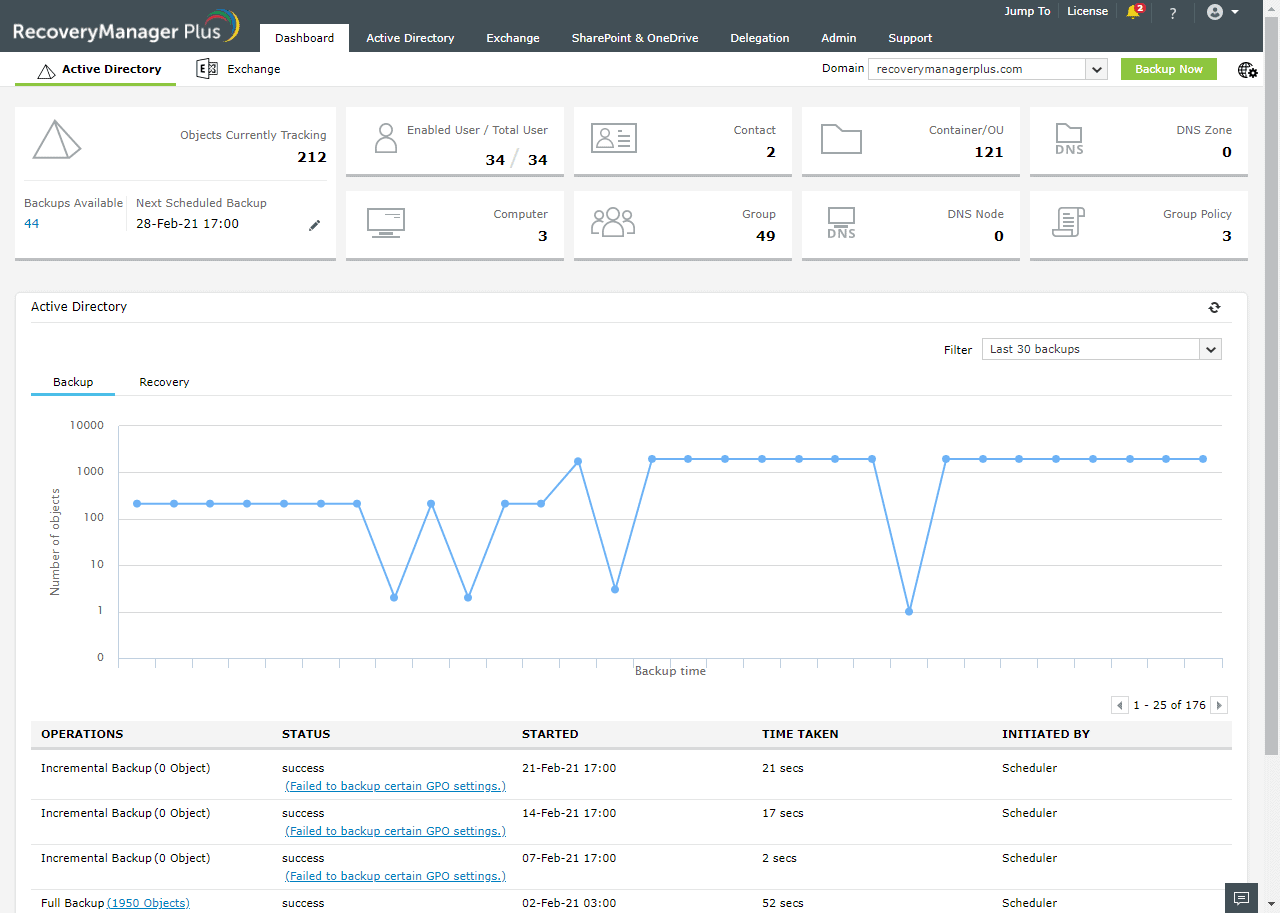1280x913 pixels.
Task: Click the TIME TAKEN column header
Action: (800, 734)
